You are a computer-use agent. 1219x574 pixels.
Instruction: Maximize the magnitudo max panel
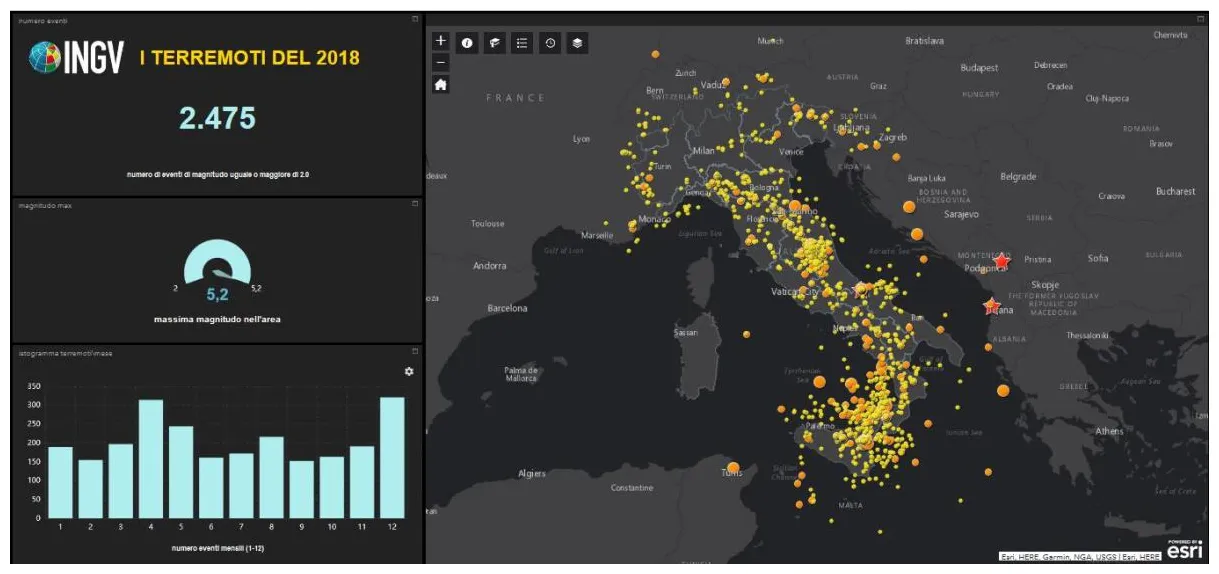click(414, 204)
